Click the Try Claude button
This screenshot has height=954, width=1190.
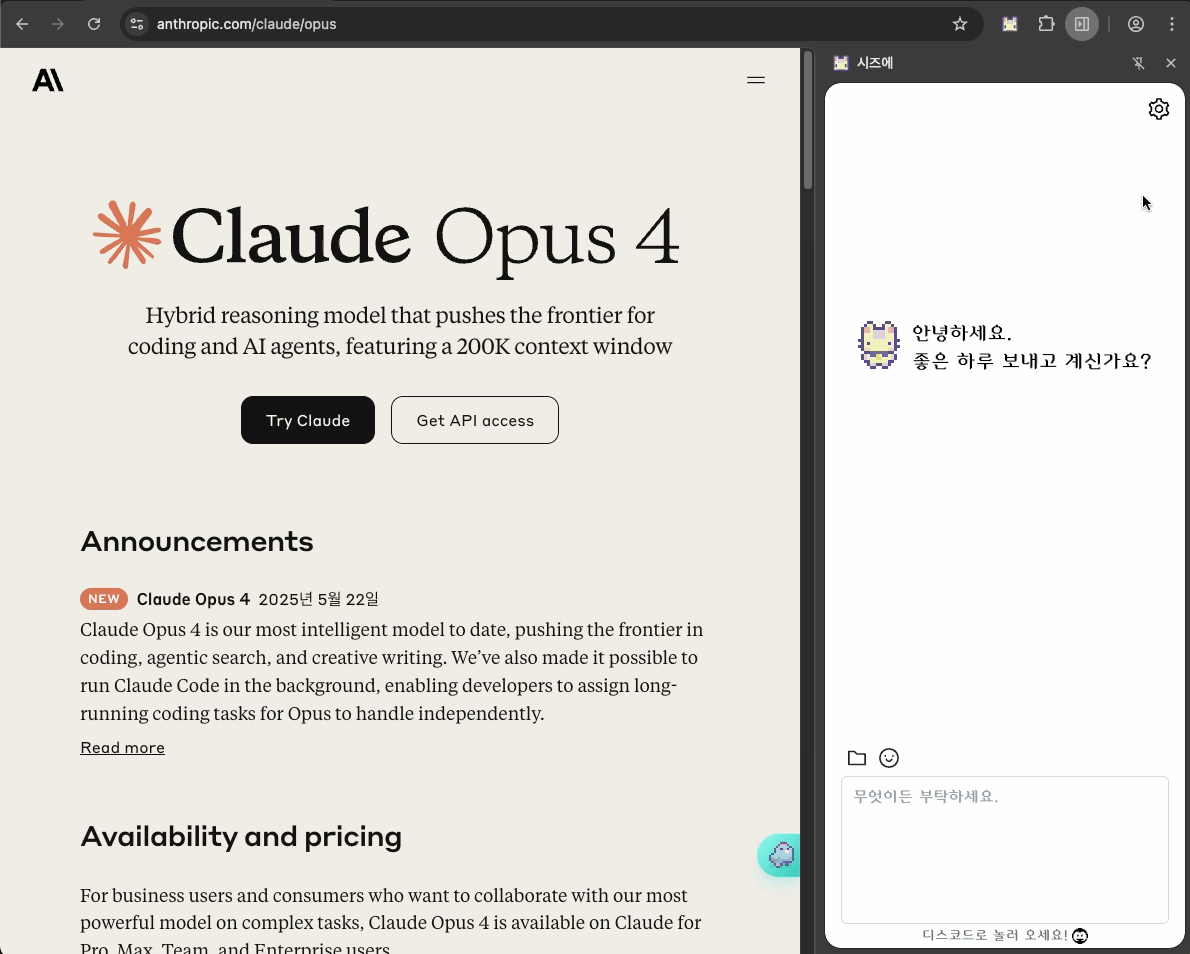[308, 420]
